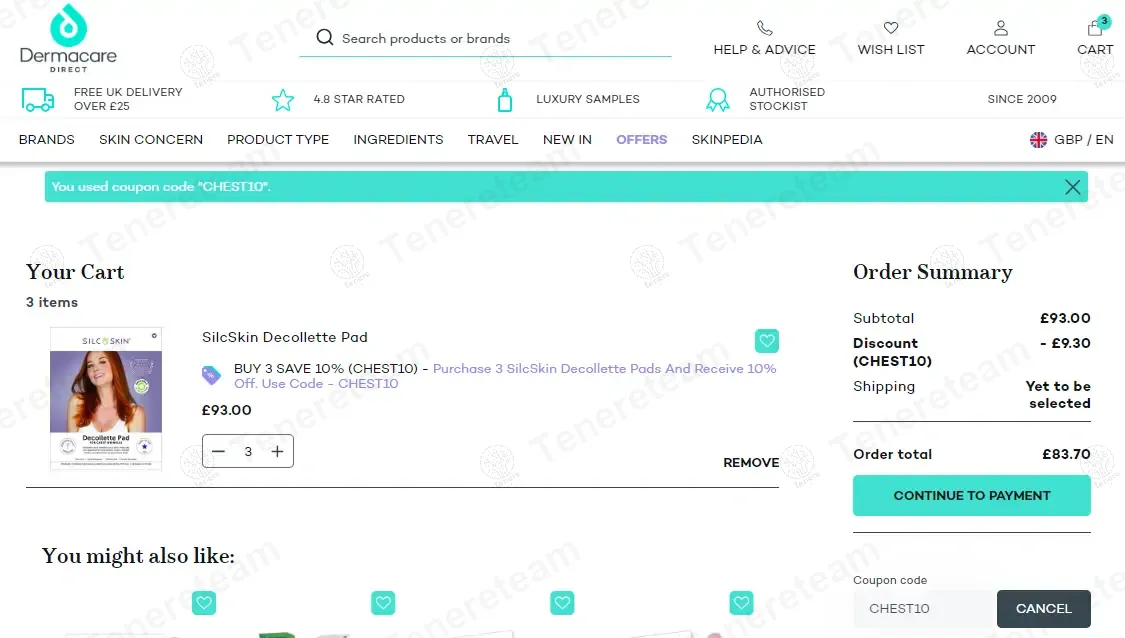Click the Dermacare Direct logo
1125x638 pixels.
click(68, 38)
